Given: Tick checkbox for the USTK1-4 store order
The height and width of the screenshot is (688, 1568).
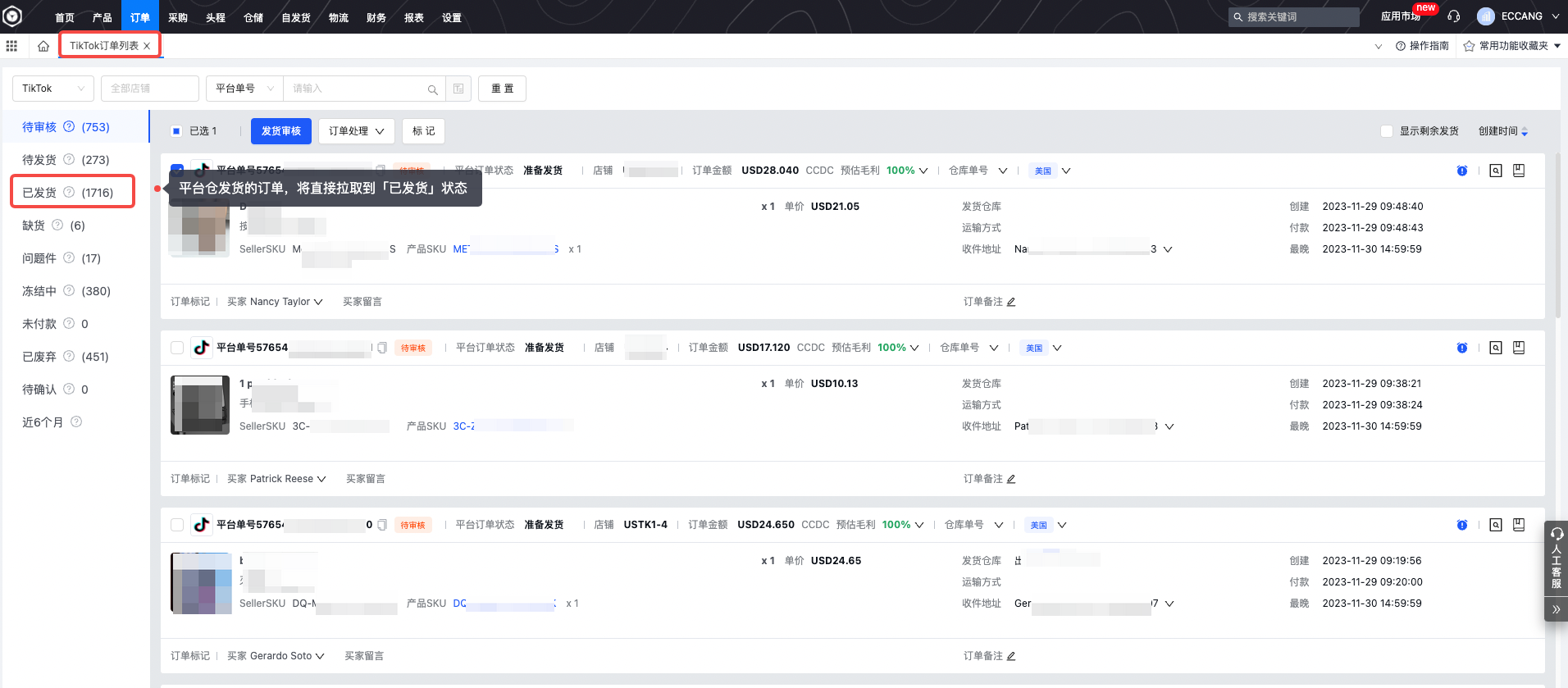Looking at the screenshot, I should pyautogui.click(x=177, y=525).
